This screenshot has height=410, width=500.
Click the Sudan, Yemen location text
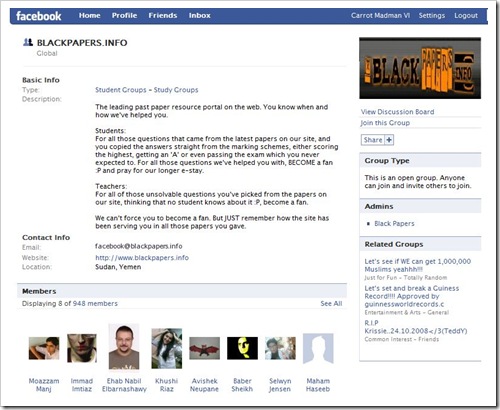(118, 267)
